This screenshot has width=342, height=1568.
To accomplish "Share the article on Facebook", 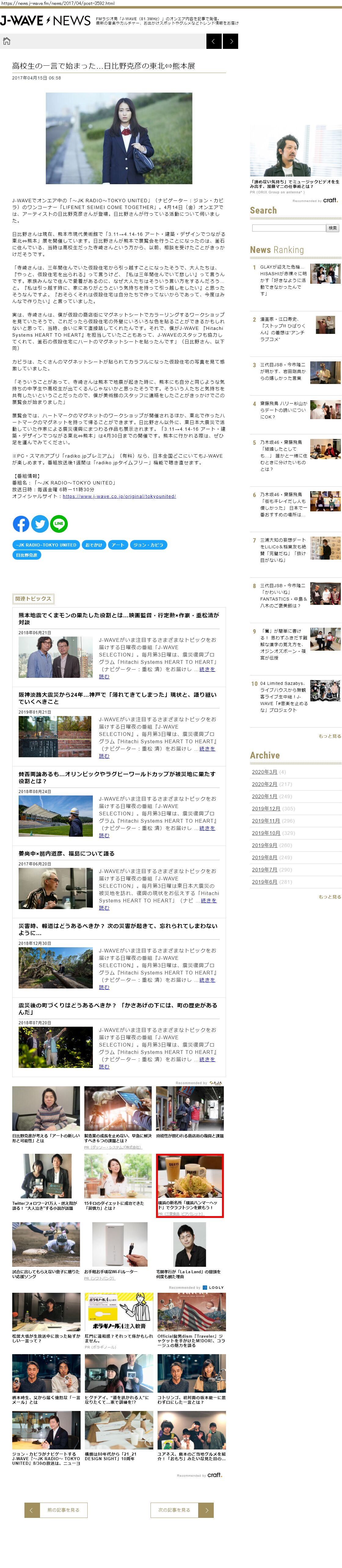I will pyautogui.click(x=21, y=524).
